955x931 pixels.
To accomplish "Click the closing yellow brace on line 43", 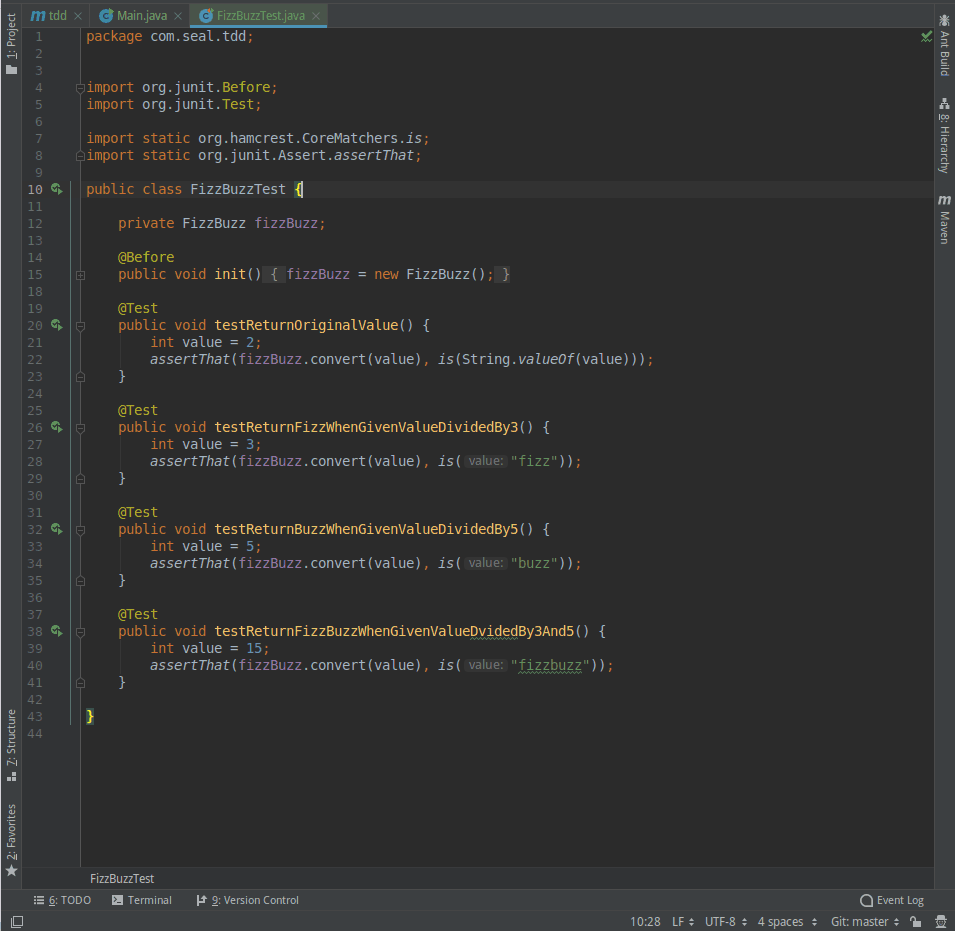I will 90,717.
